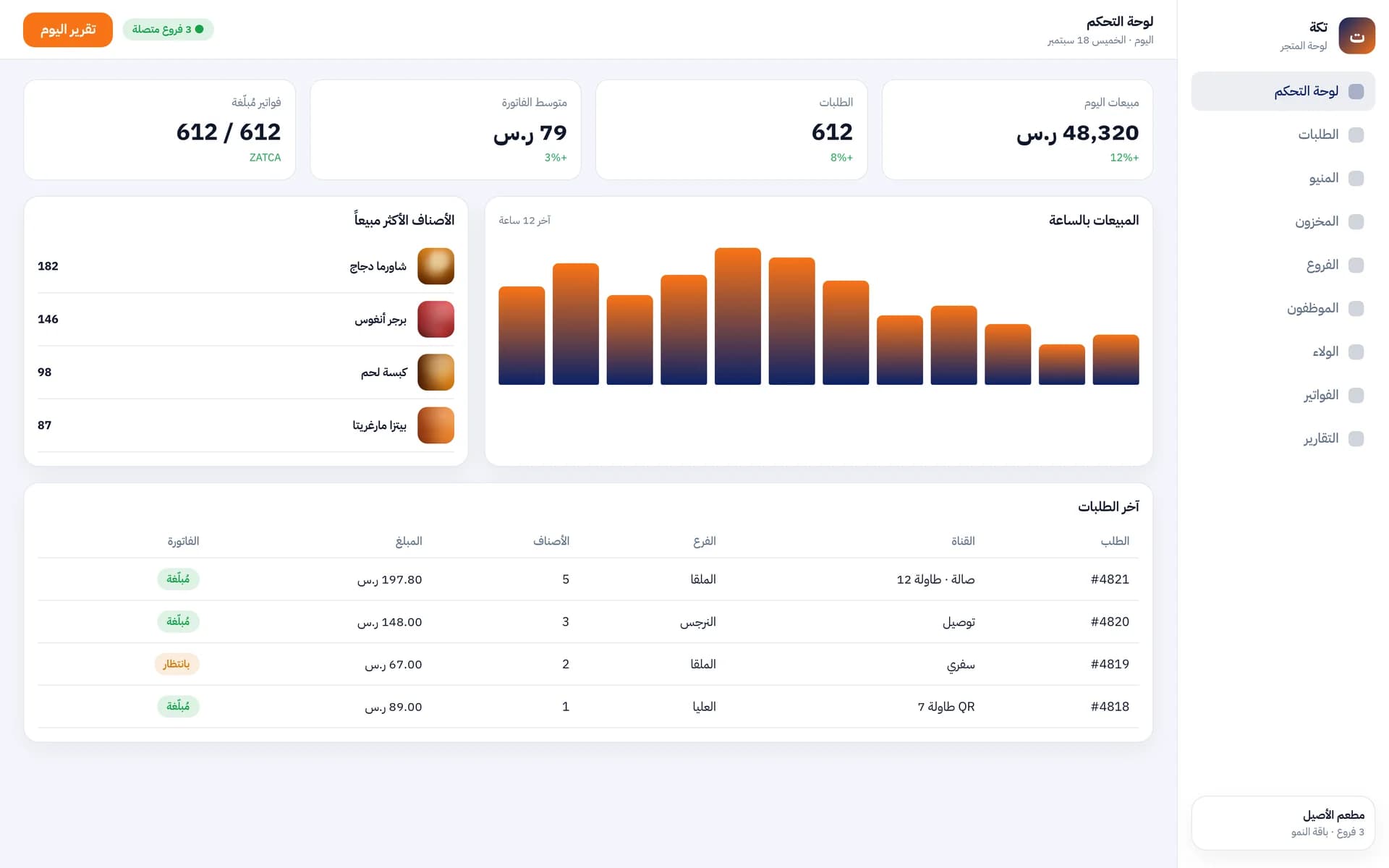
Task: Click the icon beside الطلبات in the sidebar
Action: (x=1356, y=135)
